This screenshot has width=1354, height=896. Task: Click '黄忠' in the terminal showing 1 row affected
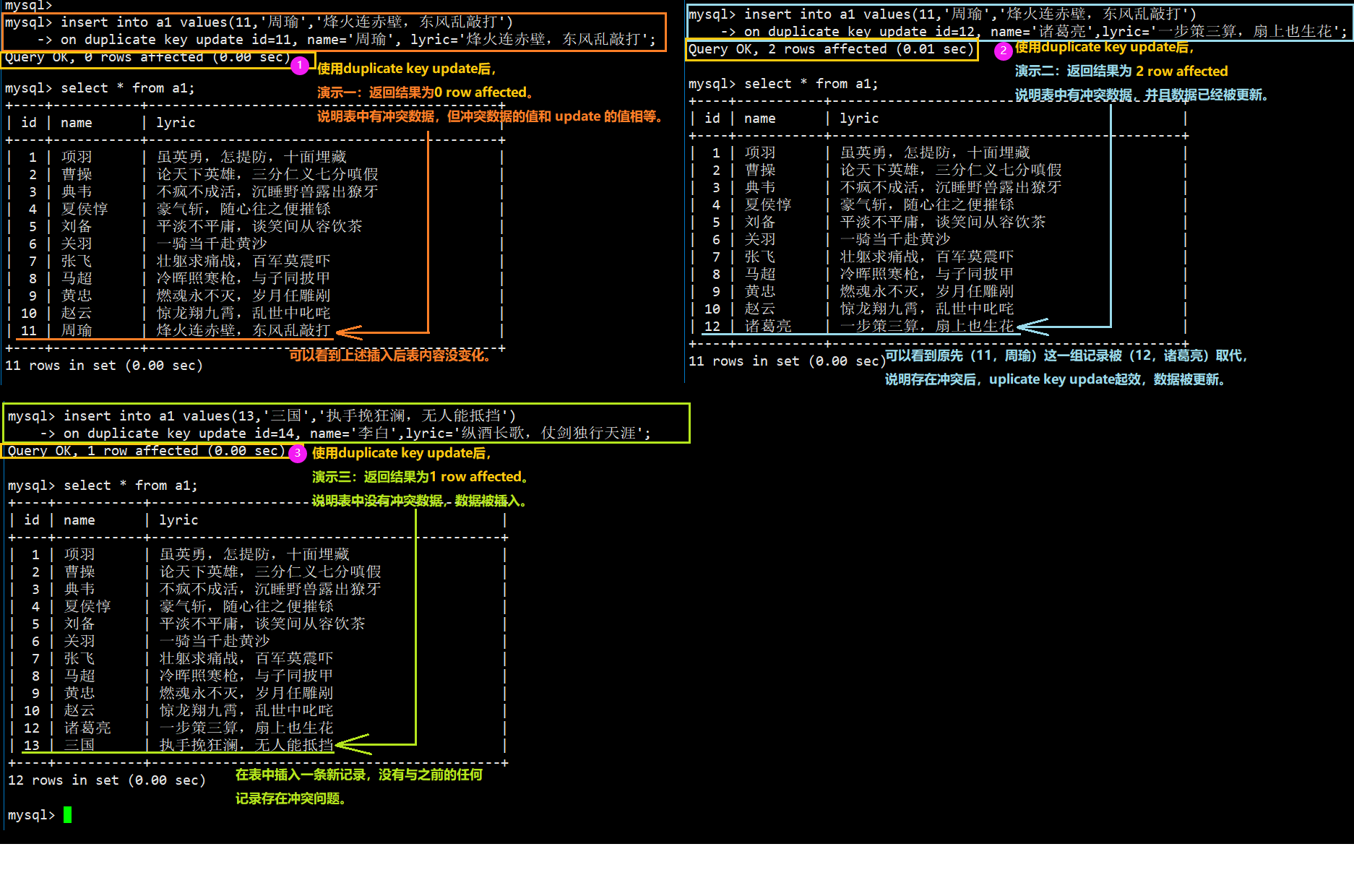click(x=79, y=694)
